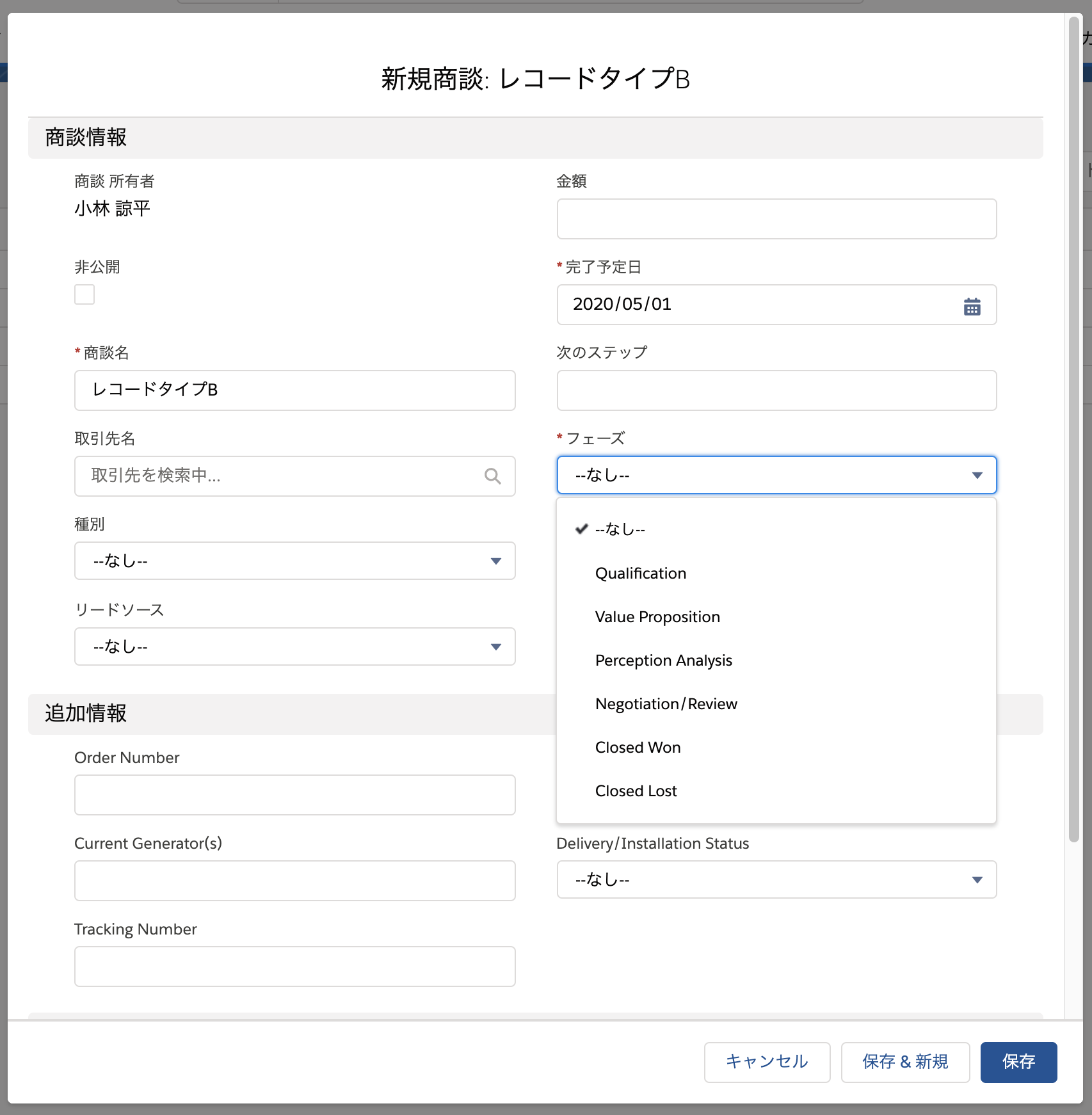Screen dimensions: 1092x1115
Task: Open the リードソース dropdown
Action: pos(294,647)
